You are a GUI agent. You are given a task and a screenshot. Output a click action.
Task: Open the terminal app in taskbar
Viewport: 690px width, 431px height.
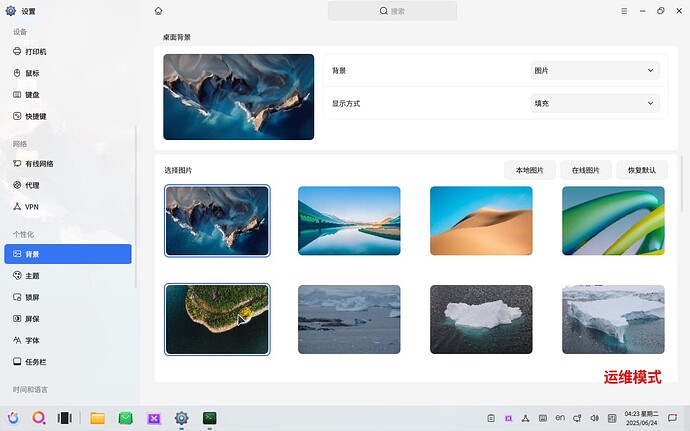(209, 418)
